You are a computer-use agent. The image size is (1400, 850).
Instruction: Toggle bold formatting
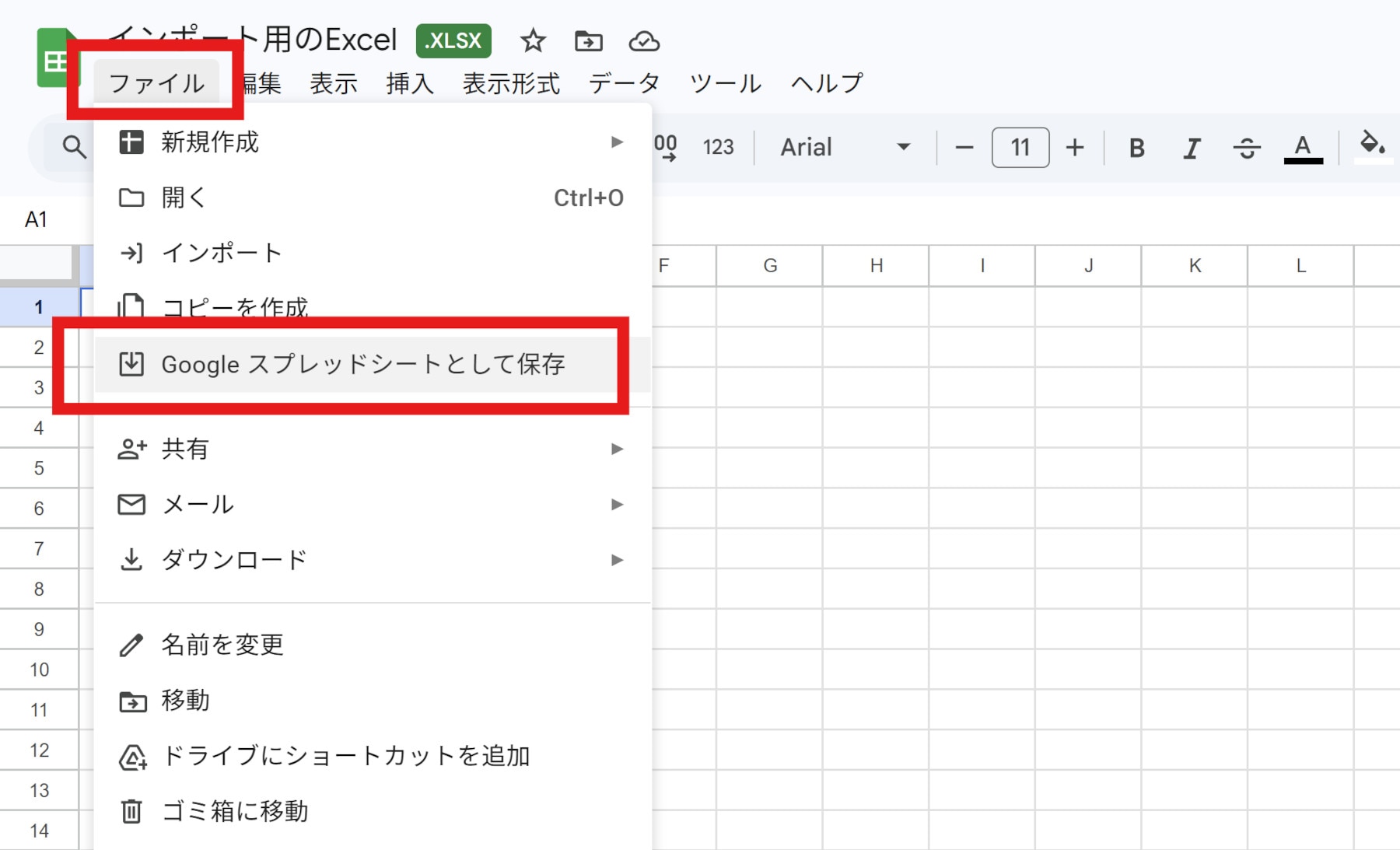point(1136,148)
